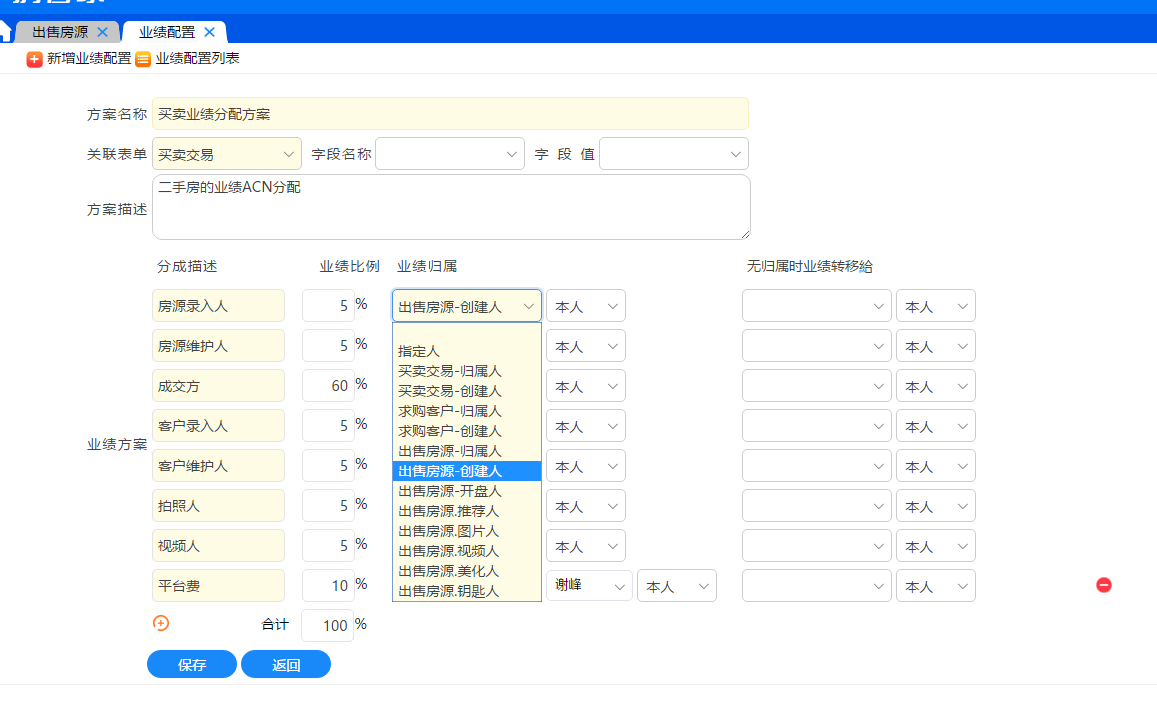Click the 保存 button
This screenshot has width=1157, height=710.
coord(192,665)
